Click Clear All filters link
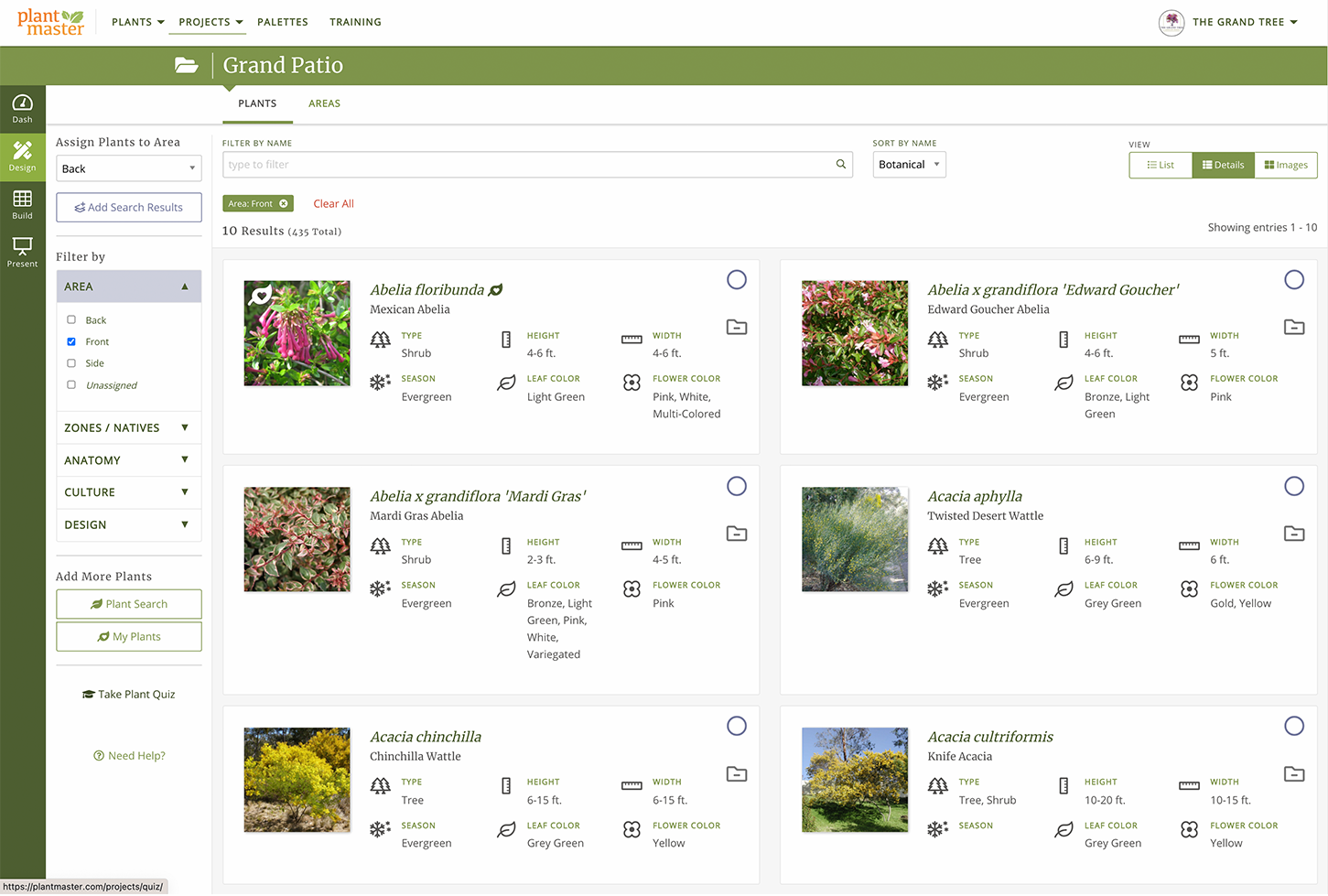Image resolution: width=1328 pixels, height=896 pixels. [333, 203]
